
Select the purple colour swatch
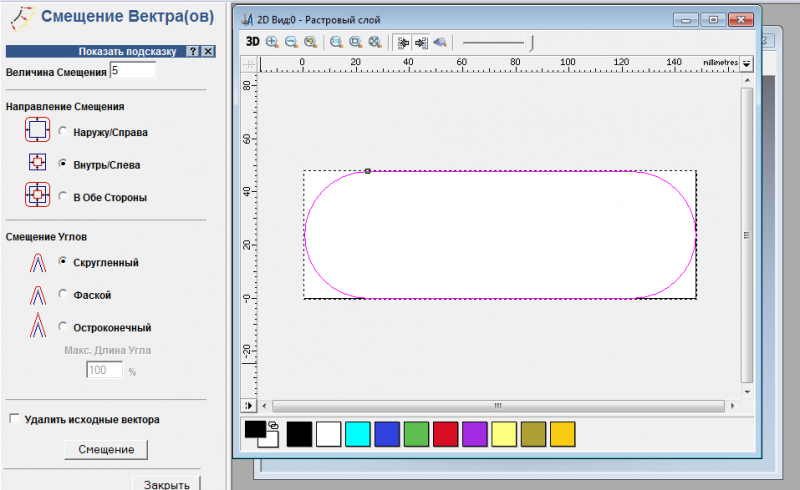474,434
